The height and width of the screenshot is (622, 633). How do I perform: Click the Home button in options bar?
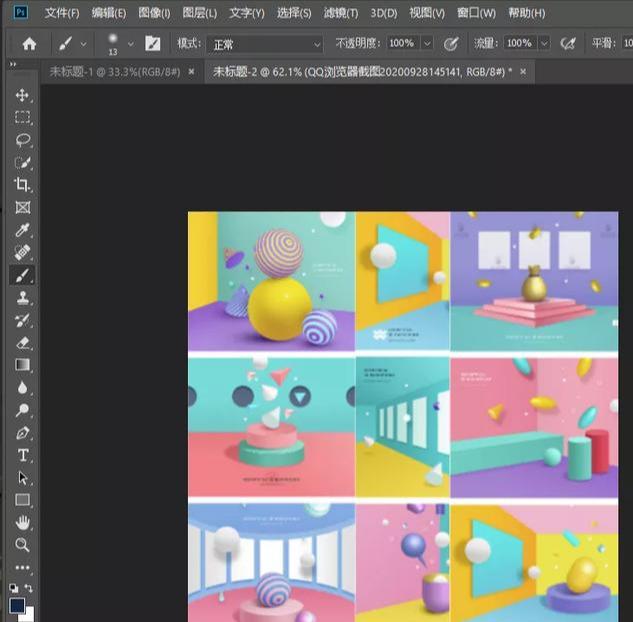(29, 44)
